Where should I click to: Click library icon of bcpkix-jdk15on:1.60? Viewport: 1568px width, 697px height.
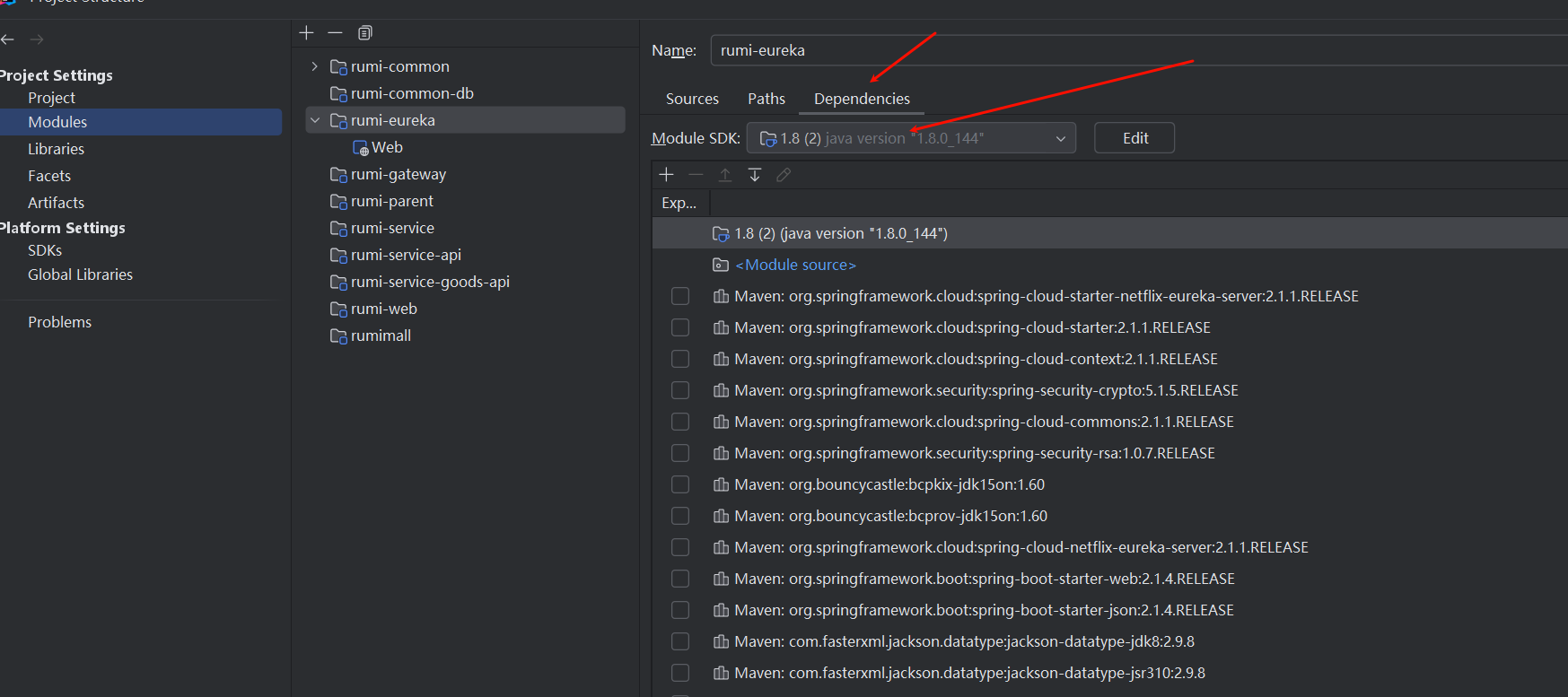click(x=721, y=484)
